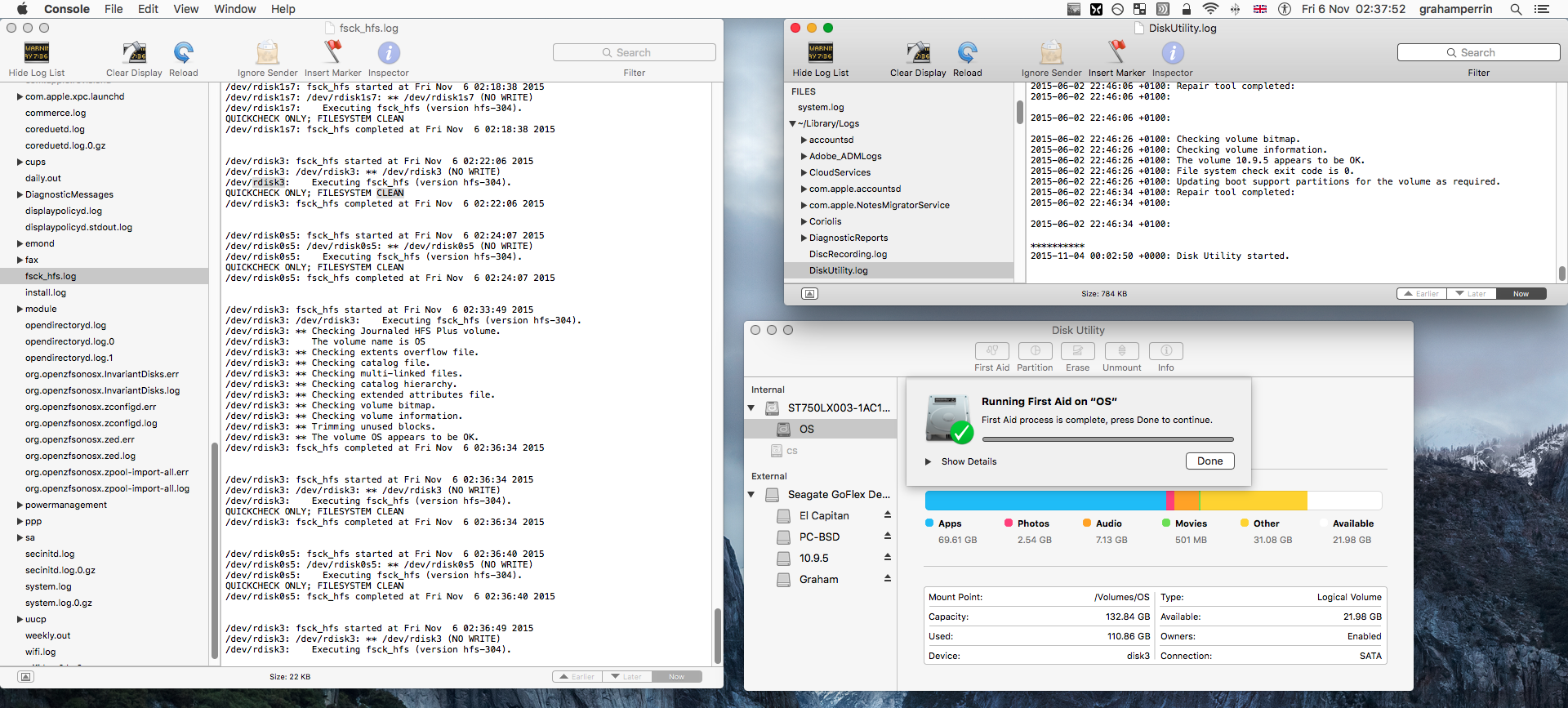This screenshot has width=1568, height=708.
Task: Open Spotlight search in menu bar
Action: click(x=1516, y=9)
